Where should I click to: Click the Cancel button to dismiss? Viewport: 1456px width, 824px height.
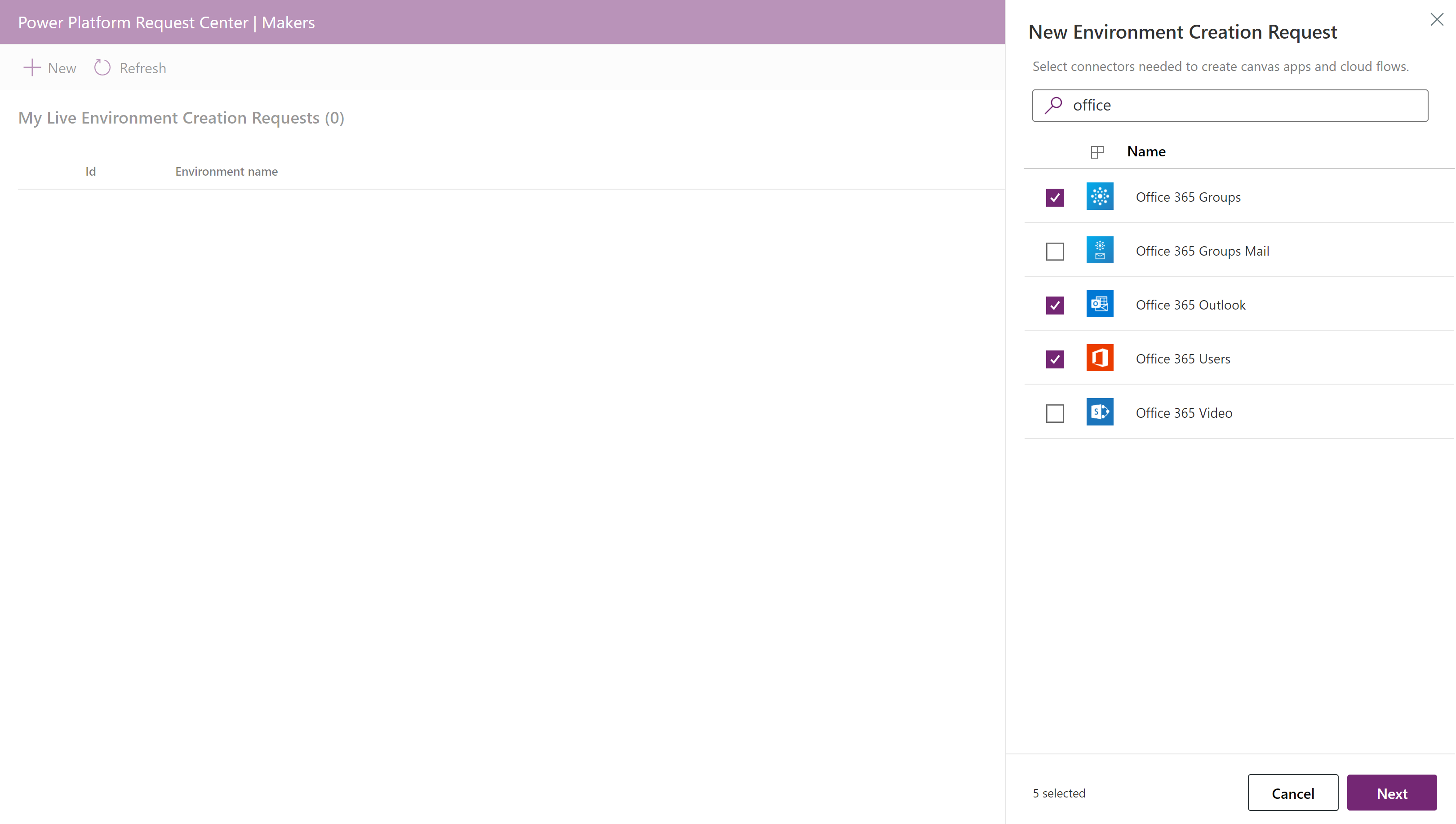coord(1293,793)
